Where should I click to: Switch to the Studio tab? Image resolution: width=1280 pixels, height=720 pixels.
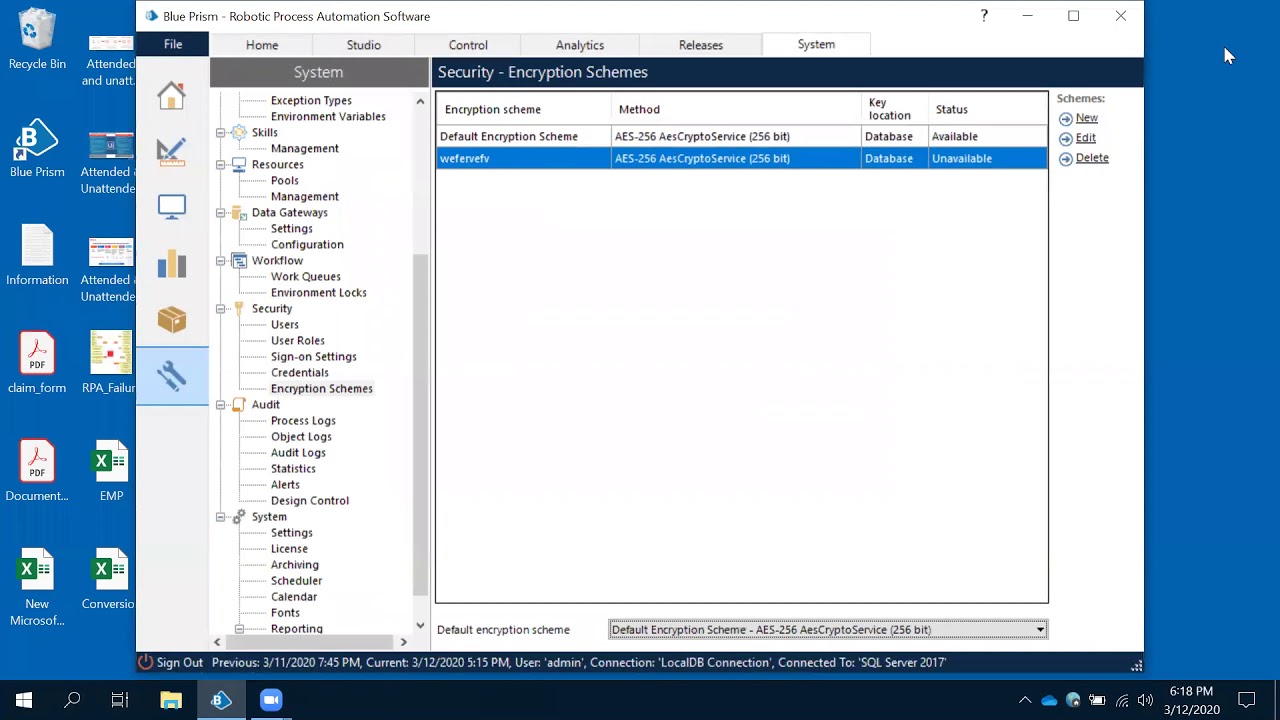point(364,45)
